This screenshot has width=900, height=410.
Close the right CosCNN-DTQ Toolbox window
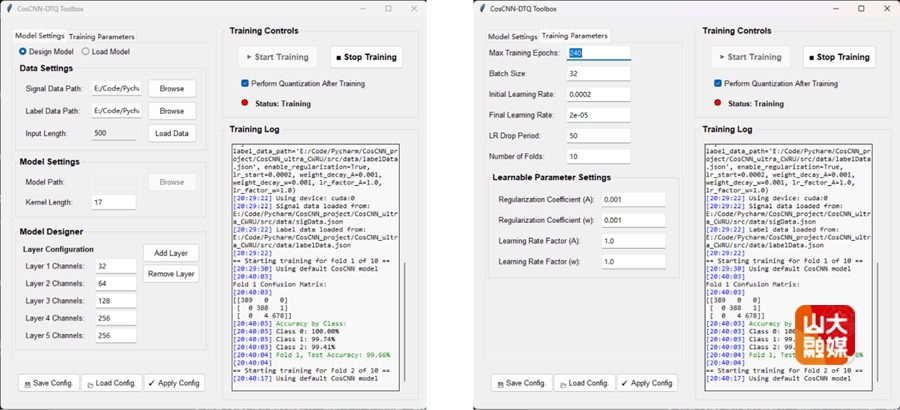coord(887,9)
